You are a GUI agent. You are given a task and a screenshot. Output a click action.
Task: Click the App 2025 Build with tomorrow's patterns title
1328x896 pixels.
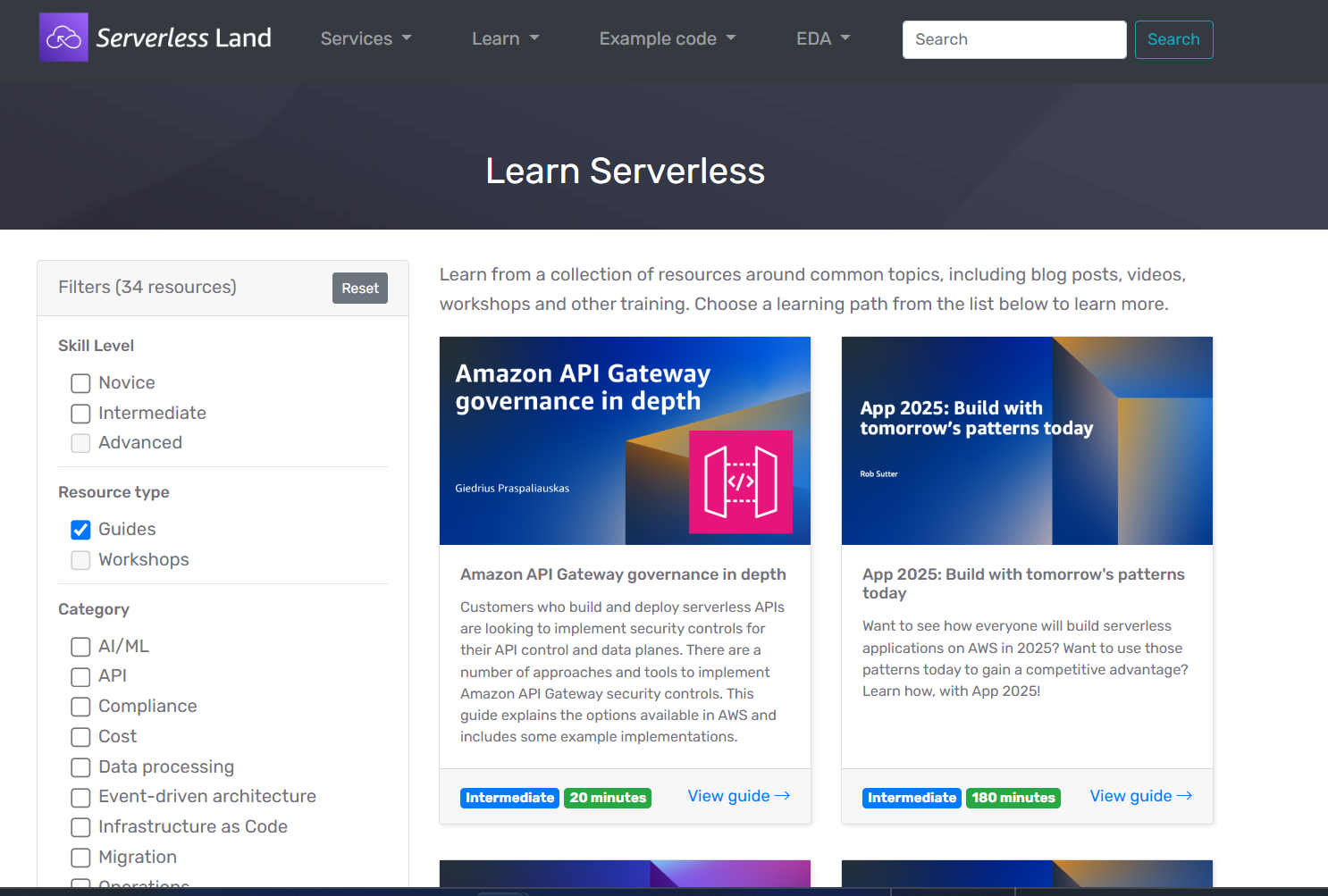coord(1023,583)
